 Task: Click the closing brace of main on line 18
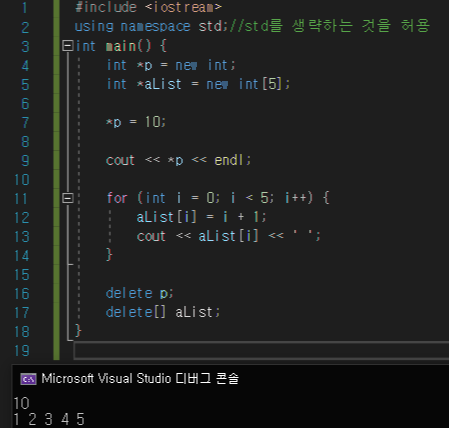[78, 331]
